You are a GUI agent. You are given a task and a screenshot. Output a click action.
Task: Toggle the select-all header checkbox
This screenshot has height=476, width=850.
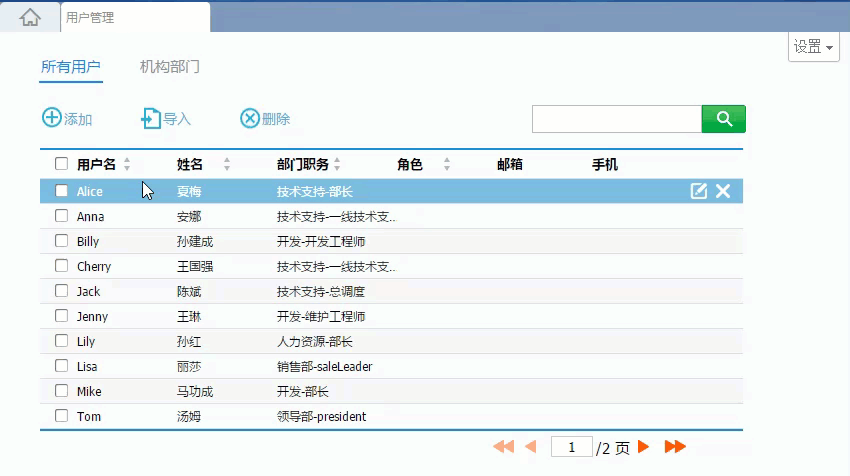(61, 164)
